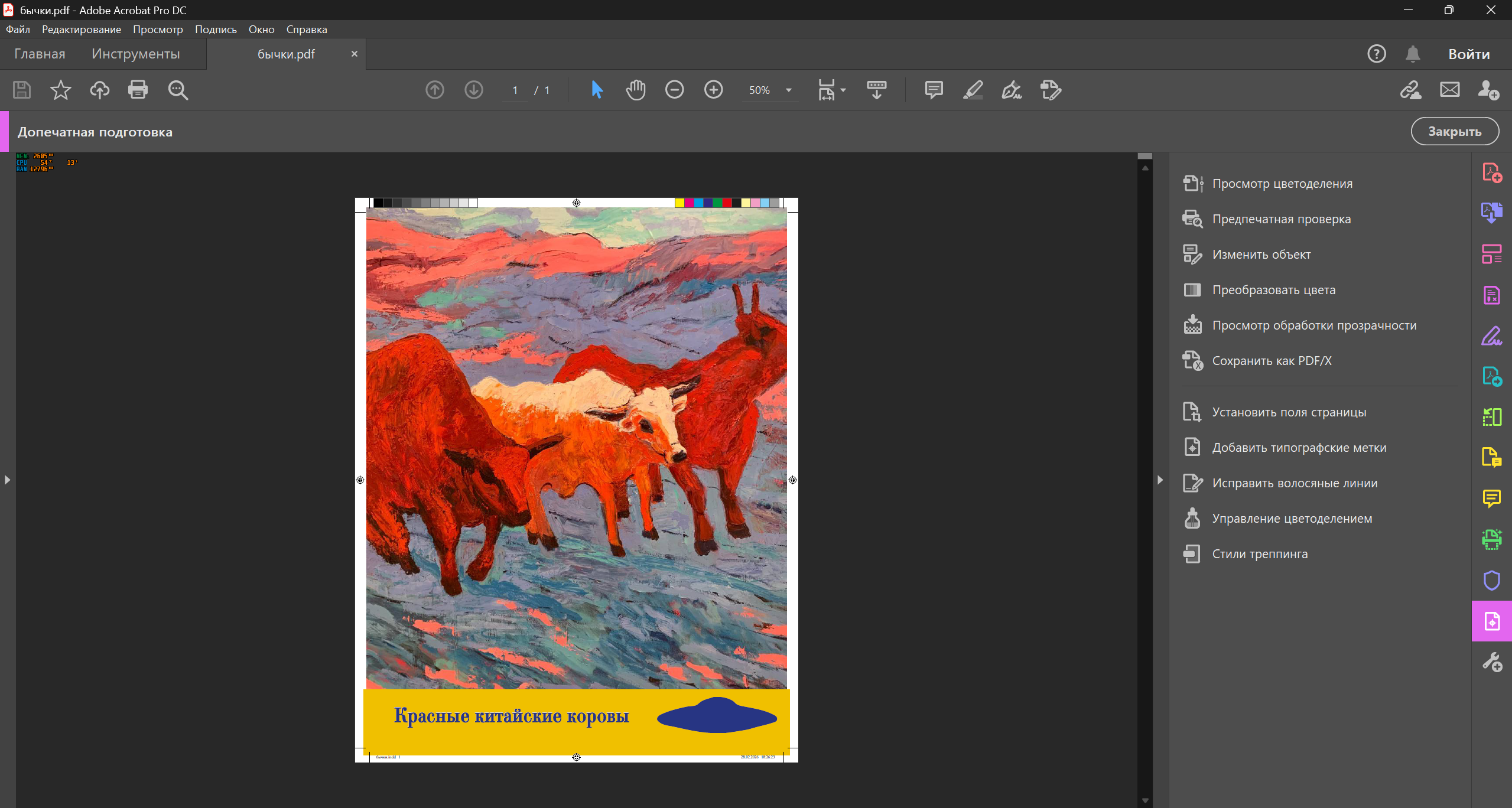Click the read mode keyboard icon
The image size is (1512, 808).
click(x=877, y=90)
